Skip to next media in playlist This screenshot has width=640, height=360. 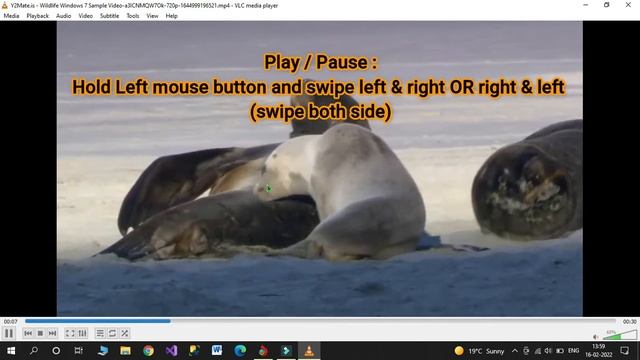52,333
